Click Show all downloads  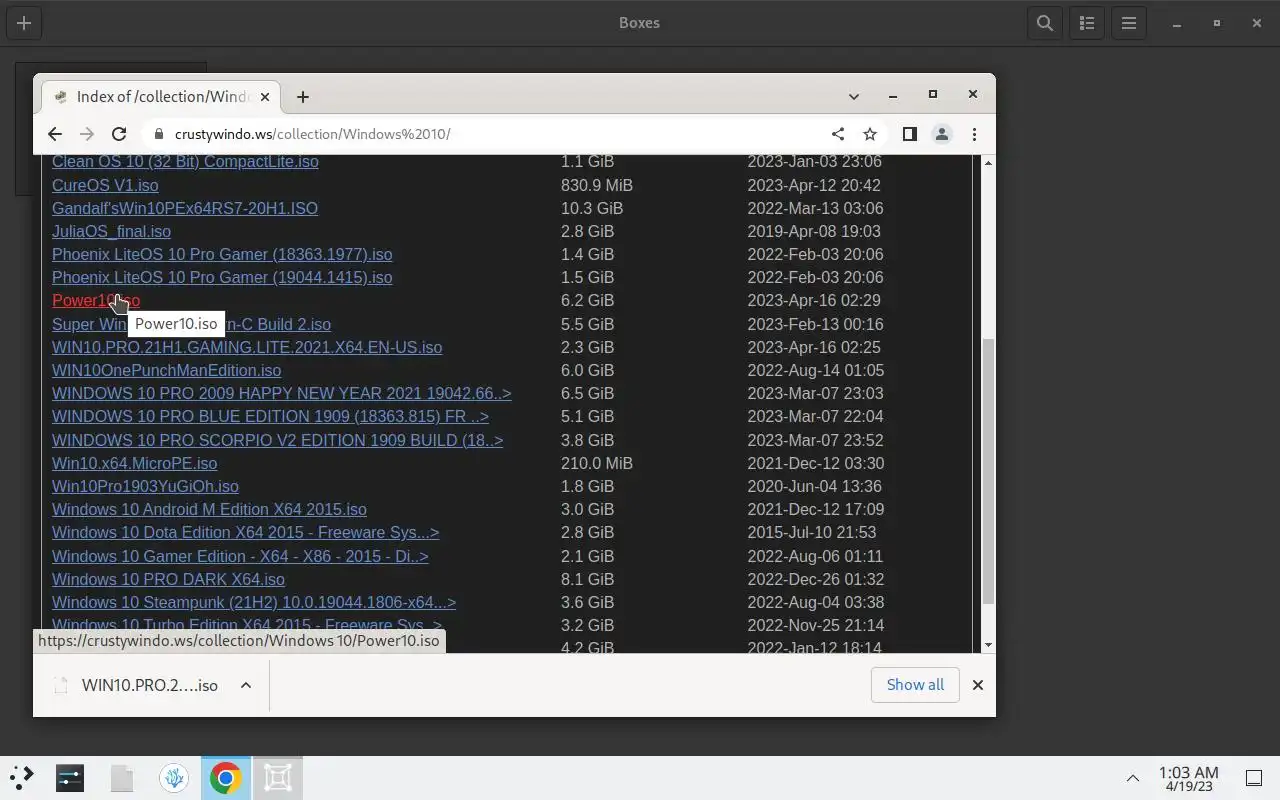coord(915,685)
